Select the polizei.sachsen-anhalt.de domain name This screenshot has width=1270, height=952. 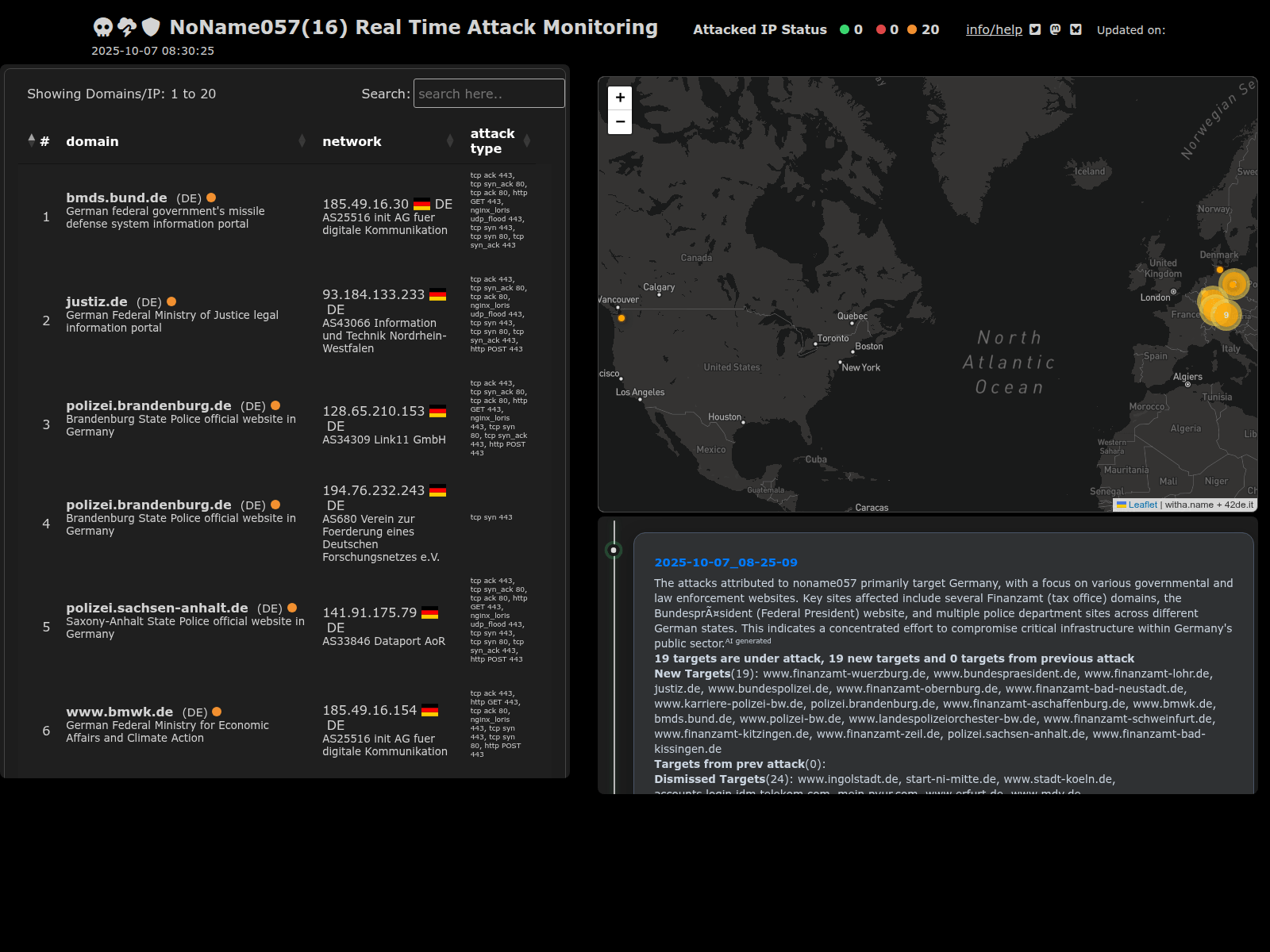(x=157, y=608)
